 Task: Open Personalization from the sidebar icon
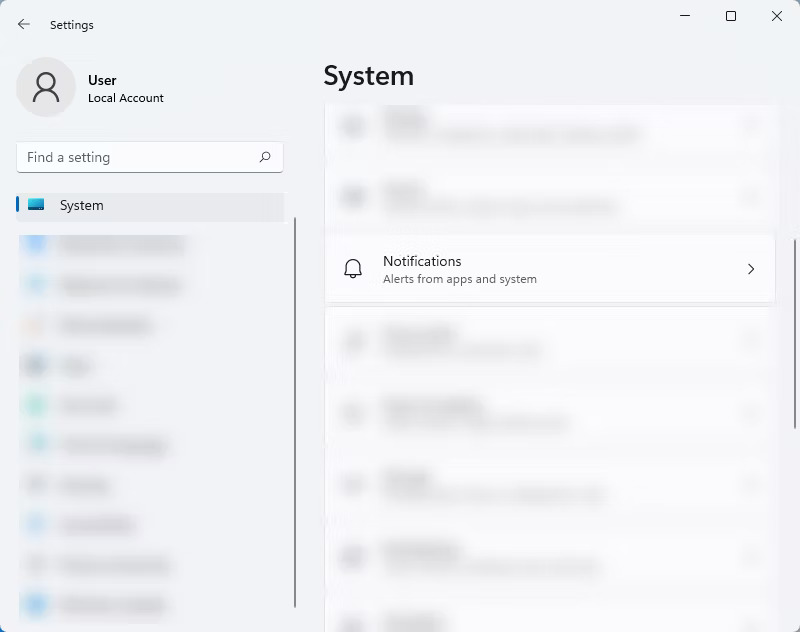click(x=35, y=325)
